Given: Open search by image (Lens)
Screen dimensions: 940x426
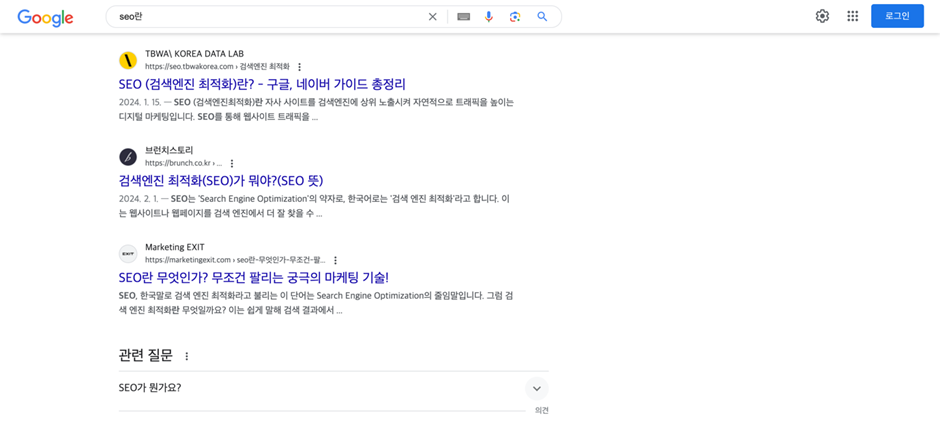Looking at the screenshot, I should 515,17.
